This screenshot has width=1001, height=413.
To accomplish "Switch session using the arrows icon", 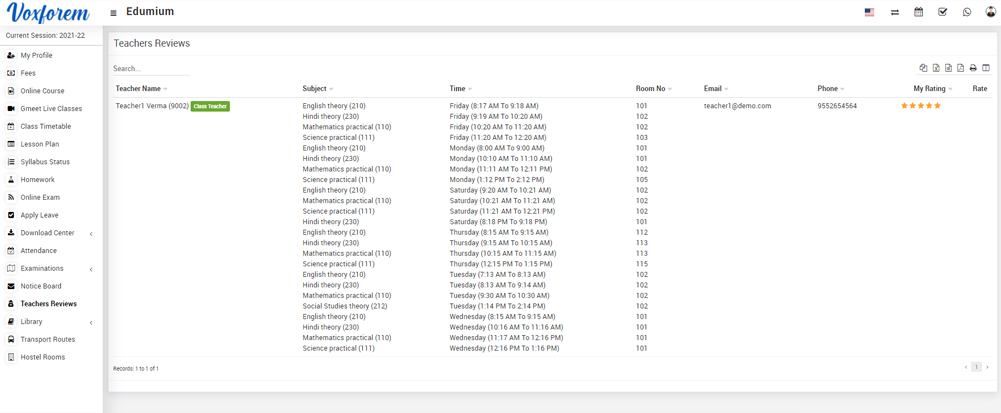I will click(x=894, y=12).
